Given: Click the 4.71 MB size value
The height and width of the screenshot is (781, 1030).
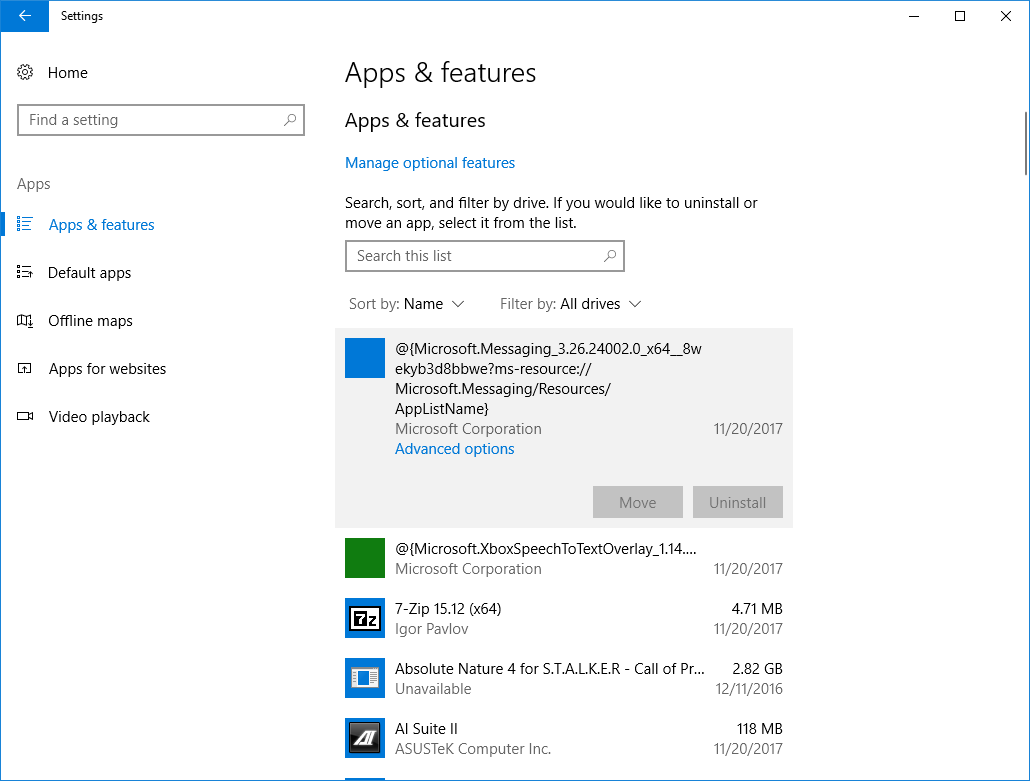Looking at the screenshot, I should 757,608.
